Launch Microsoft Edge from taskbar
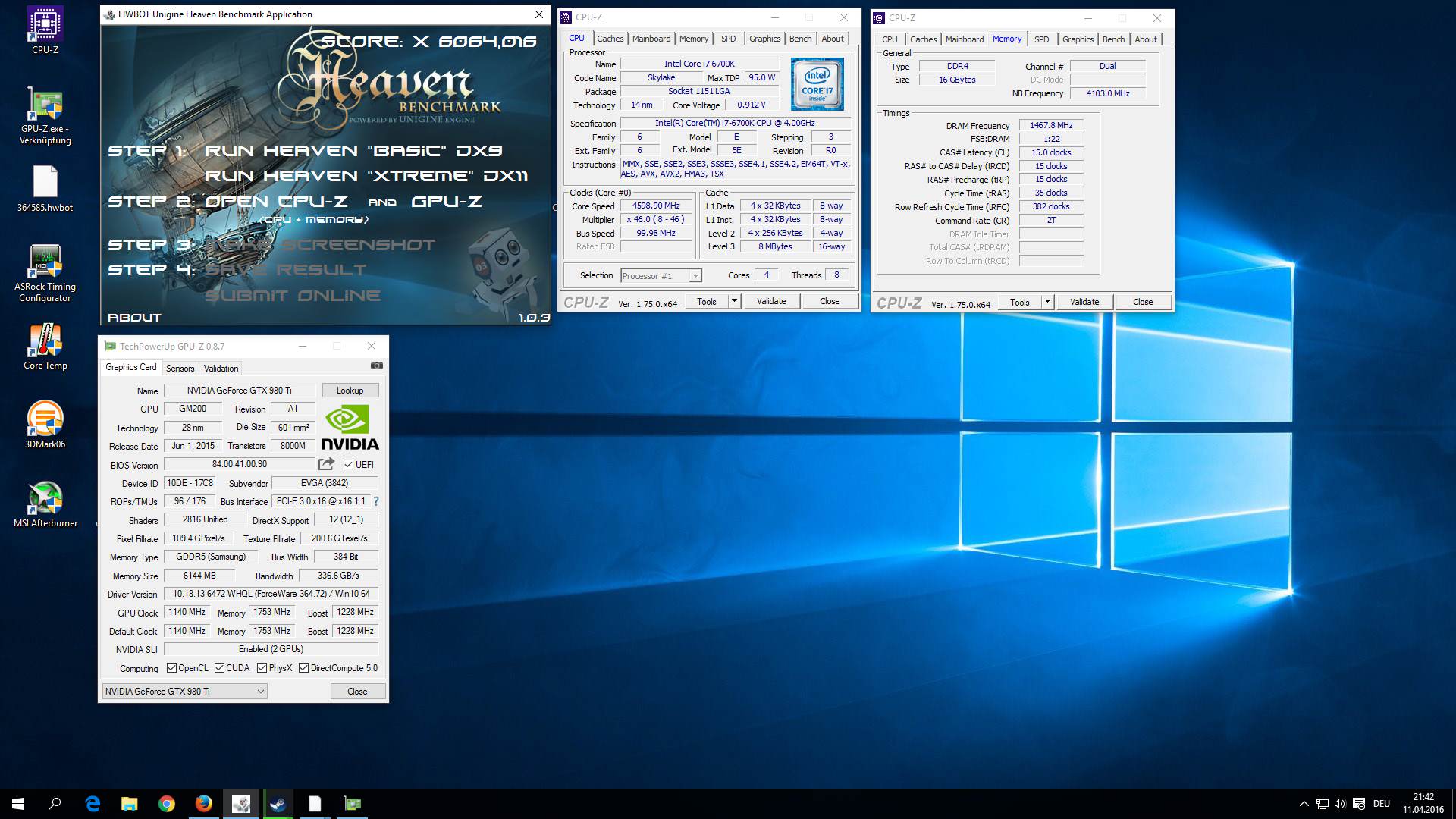The height and width of the screenshot is (819, 1456). (93, 804)
